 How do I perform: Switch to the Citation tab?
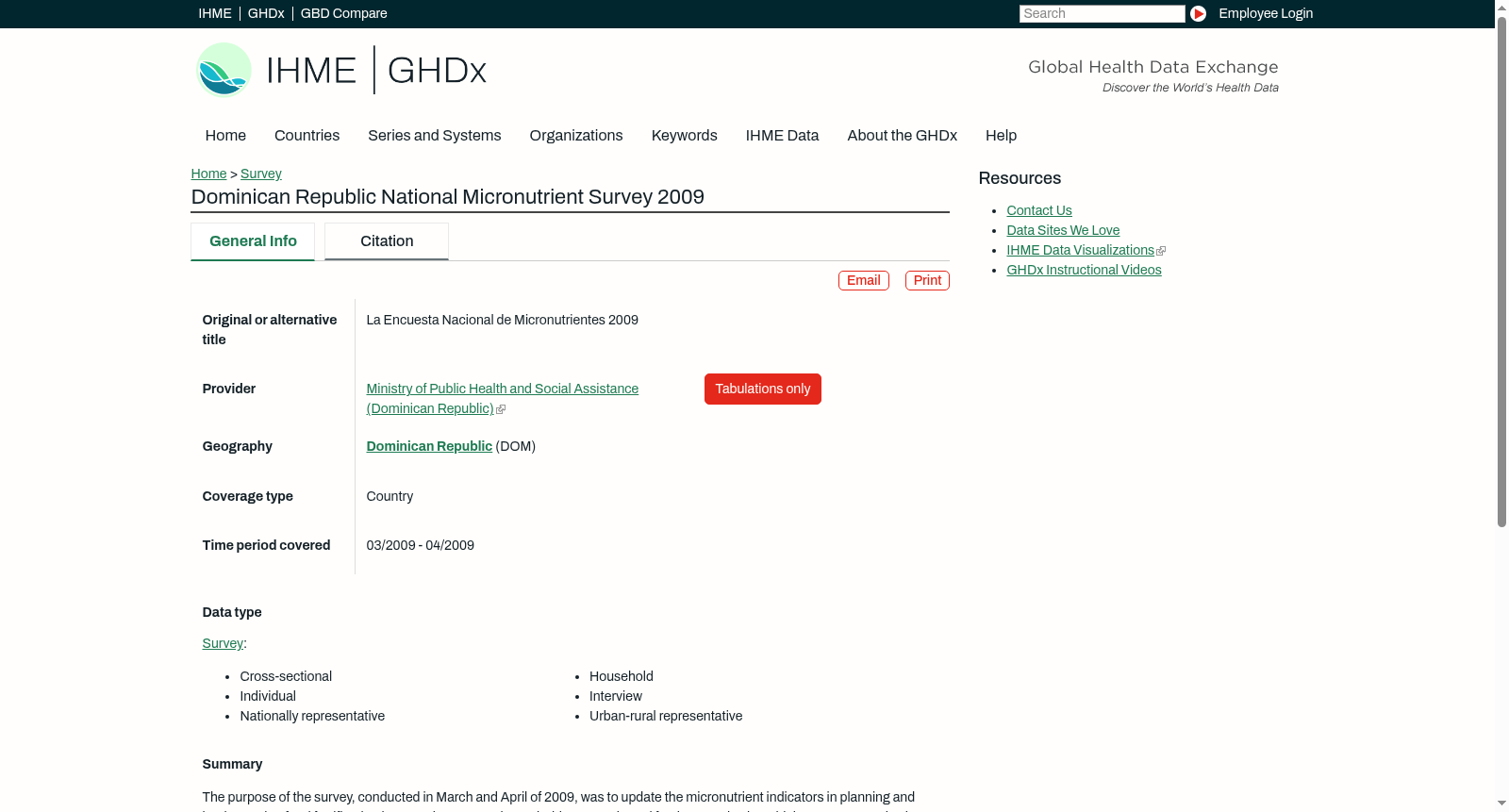point(387,241)
